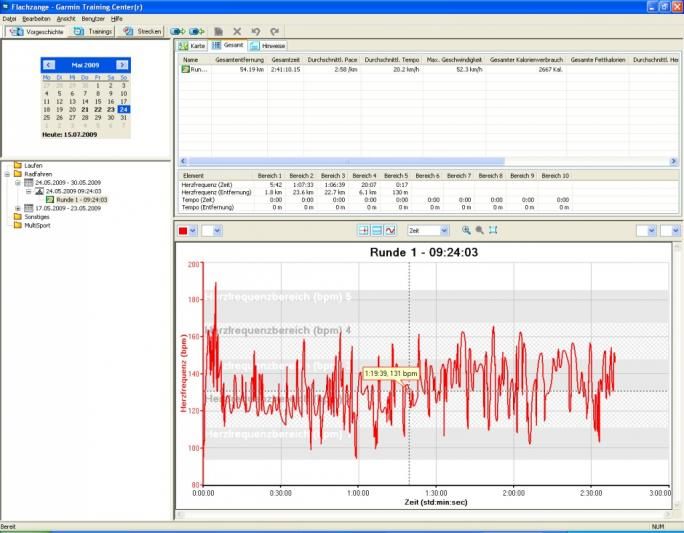Click the fit-to-window chart icon
The width and height of the screenshot is (684, 533).
point(493,230)
